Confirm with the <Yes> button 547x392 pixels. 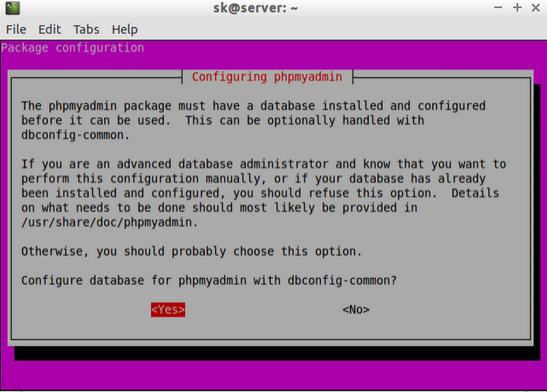pyautogui.click(x=168, y=310)
